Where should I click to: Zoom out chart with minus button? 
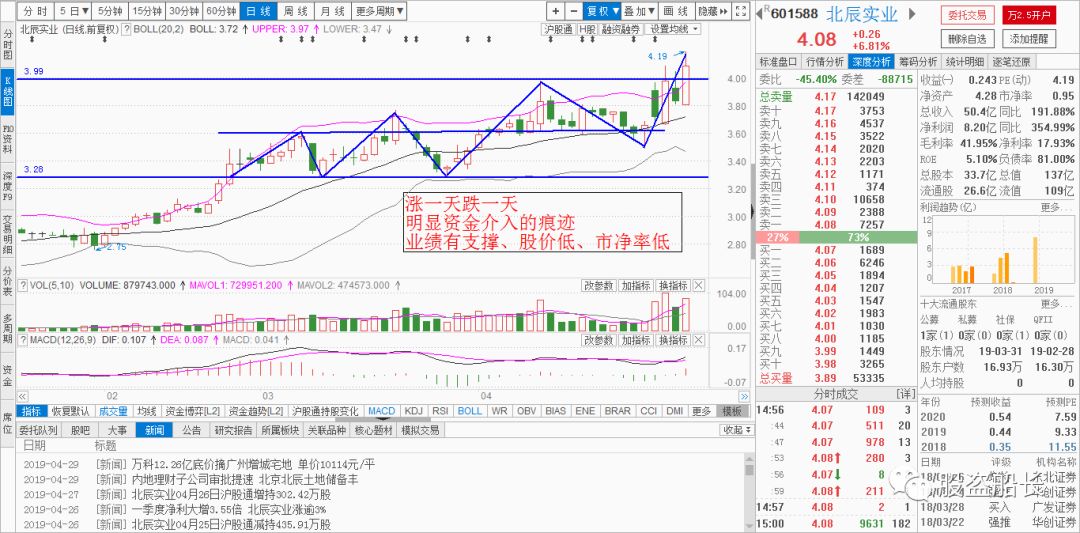tap(574, 11)
